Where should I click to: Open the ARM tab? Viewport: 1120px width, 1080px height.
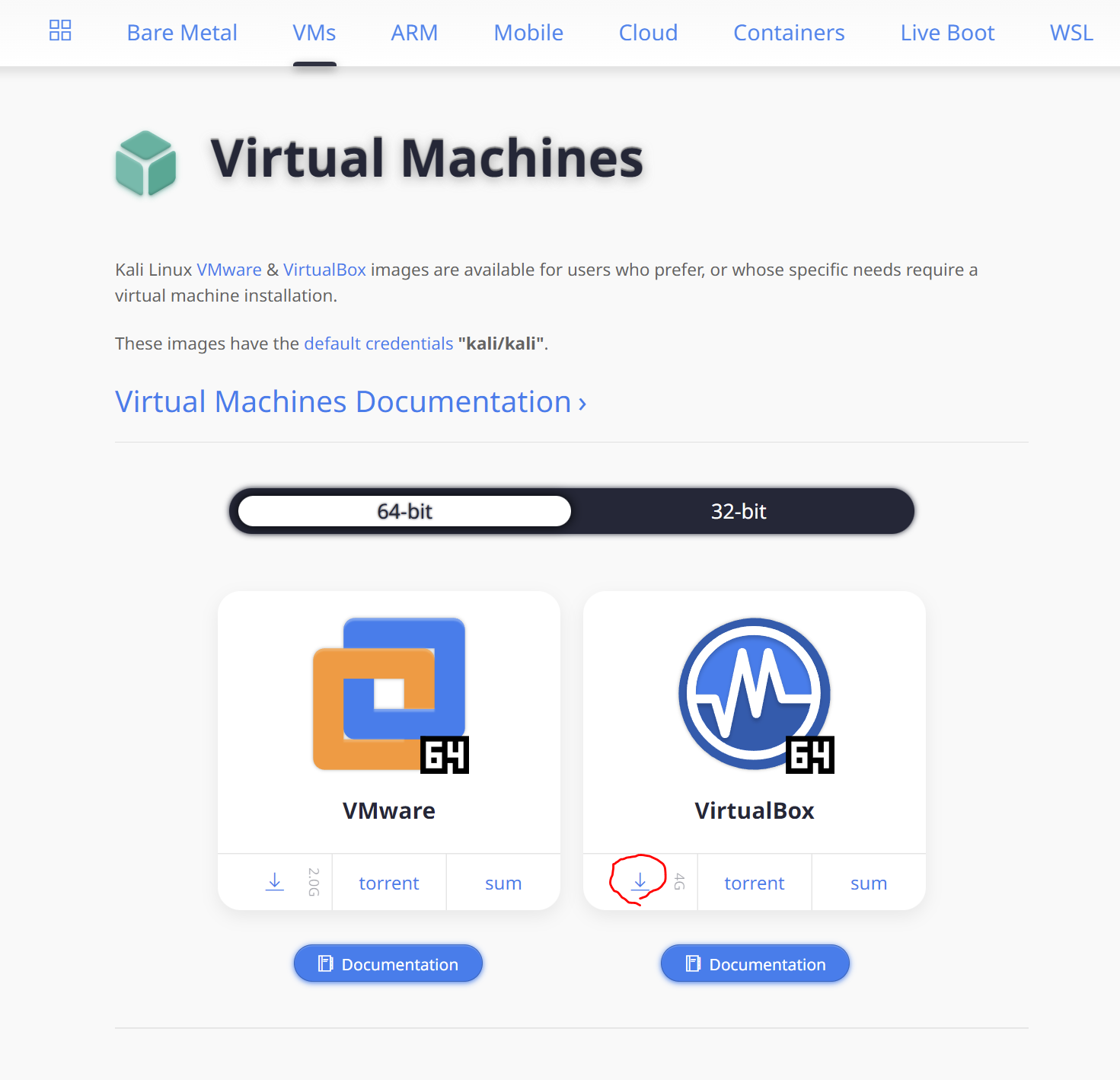(x=414, y=33)
